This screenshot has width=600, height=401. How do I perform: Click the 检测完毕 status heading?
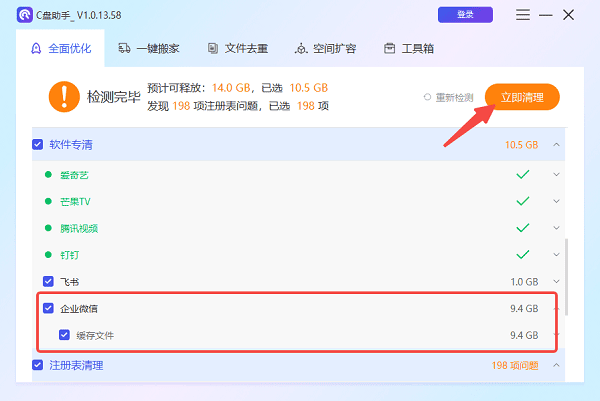(x=114, y=97)
